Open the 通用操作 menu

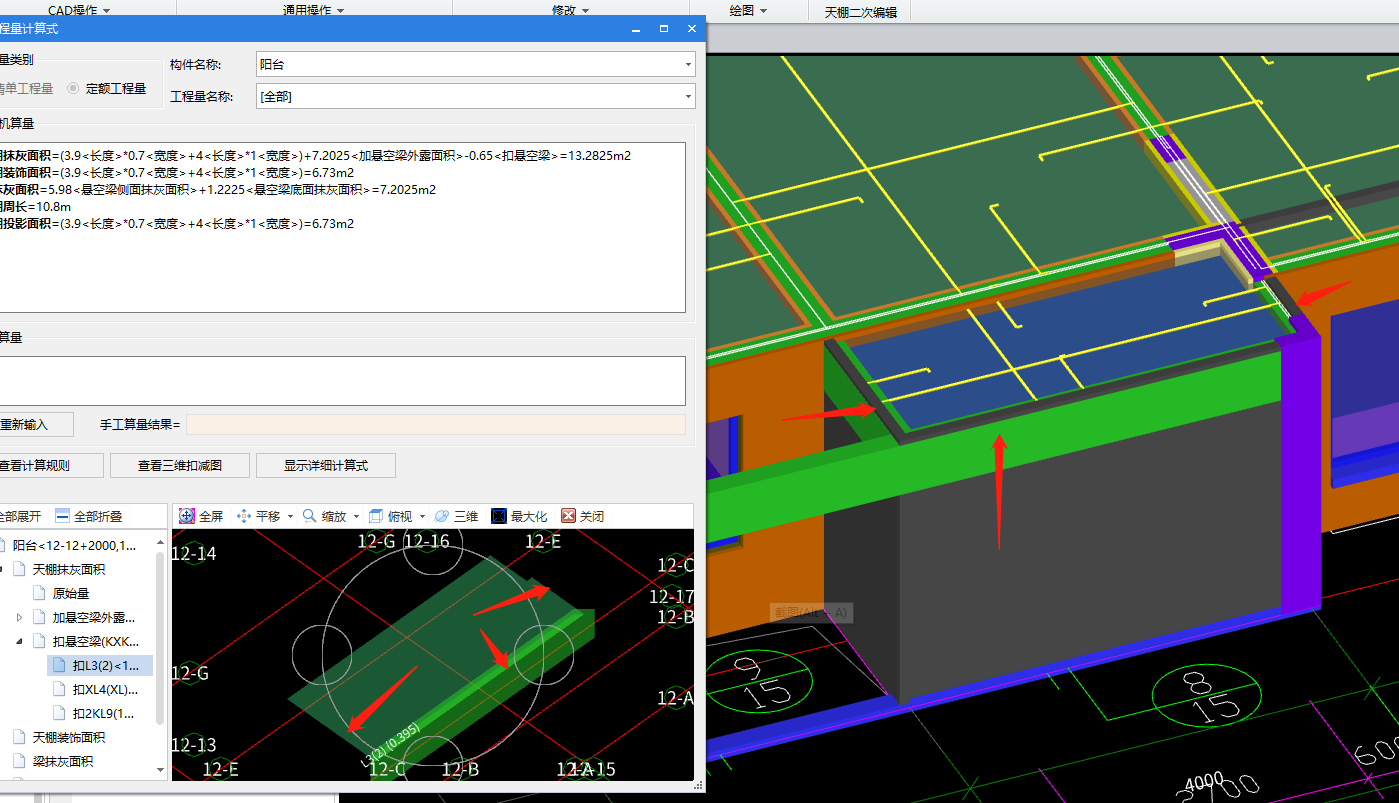[313, 10]
